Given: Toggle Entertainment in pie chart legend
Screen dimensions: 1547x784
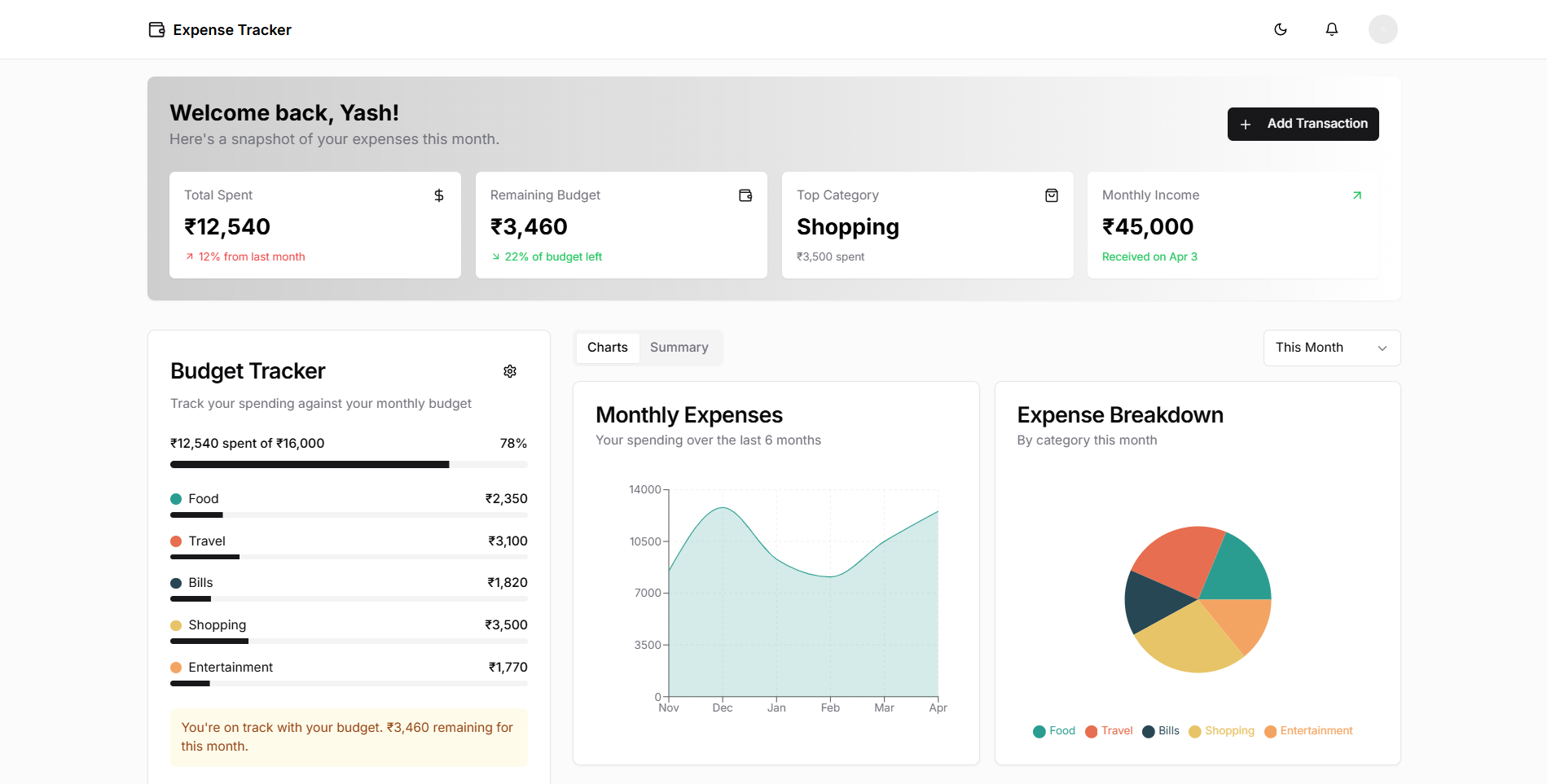Looking at the screenshot, I should coord(1308,731).
